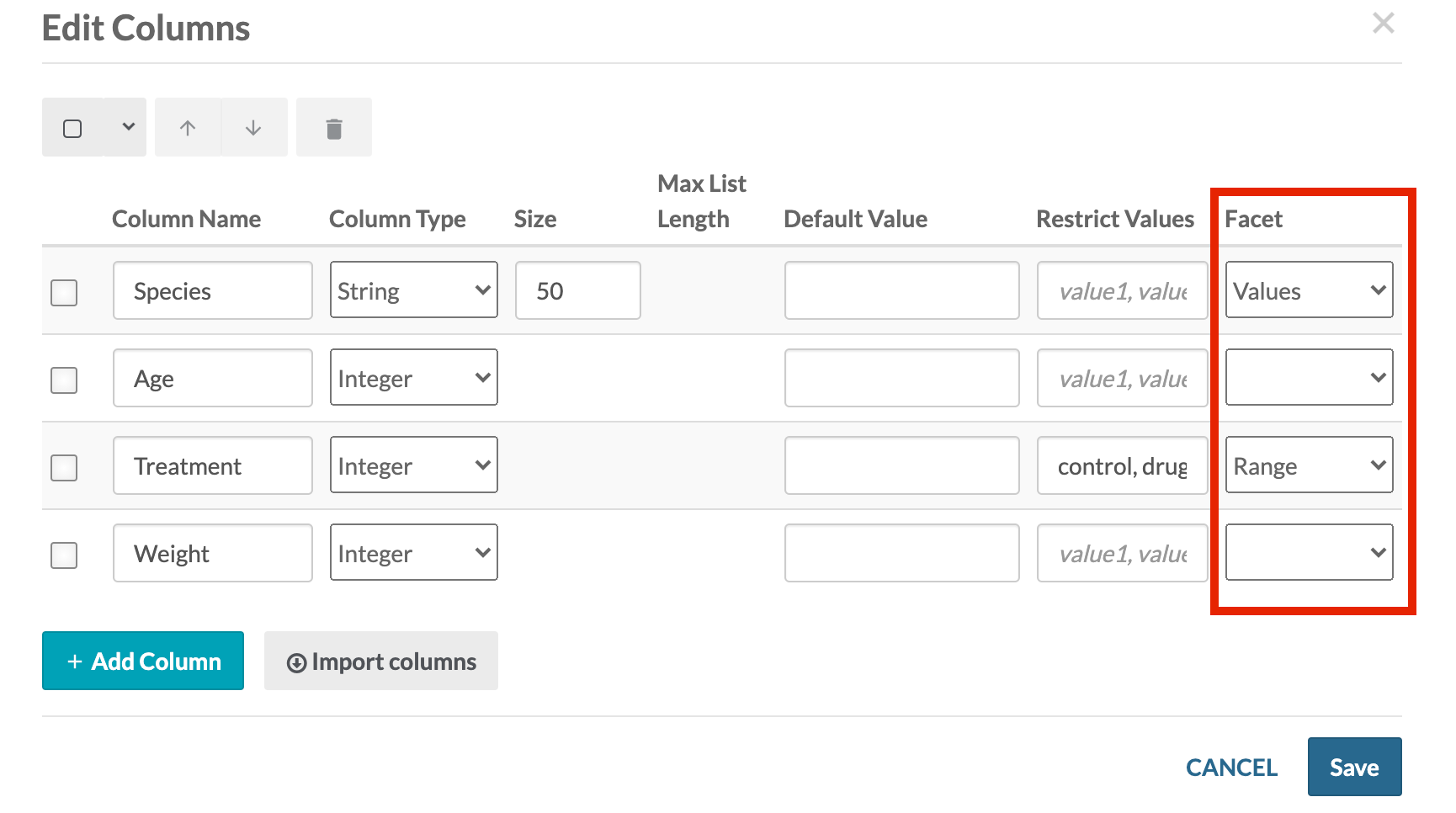Click the Add Column button
Image resolution: width=1456 pixels, height=813 pixels.
point(142,662)
